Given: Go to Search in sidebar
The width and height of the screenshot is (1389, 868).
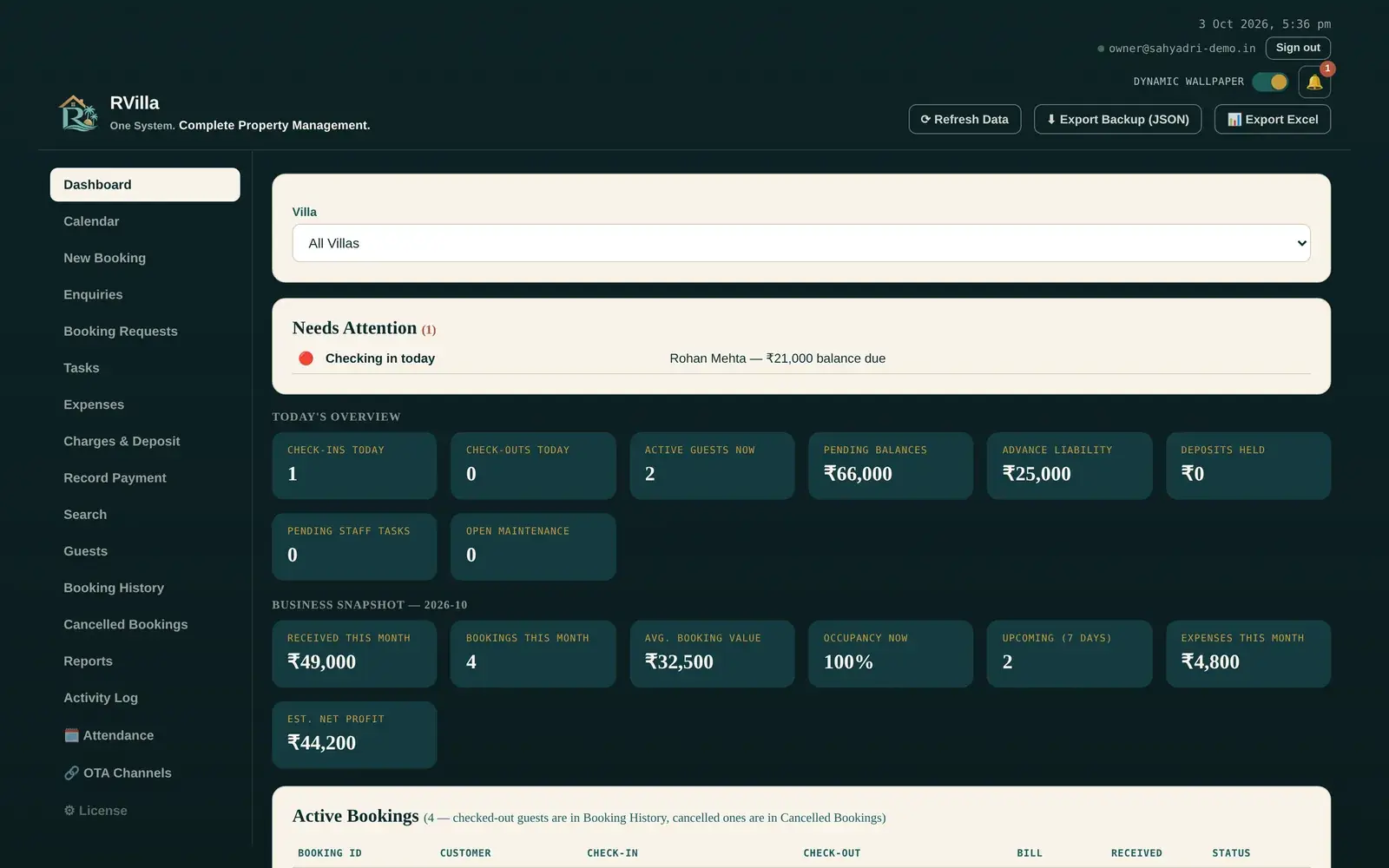Looking at the screenshot, I should (x=145, y=514).
